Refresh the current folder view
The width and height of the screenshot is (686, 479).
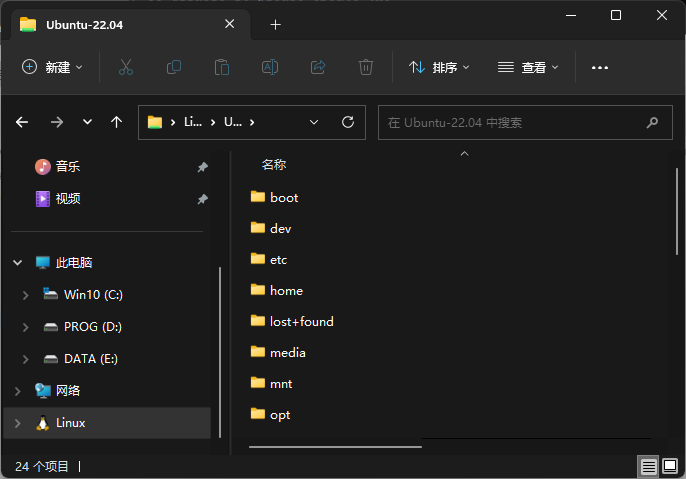coord(348,122)
